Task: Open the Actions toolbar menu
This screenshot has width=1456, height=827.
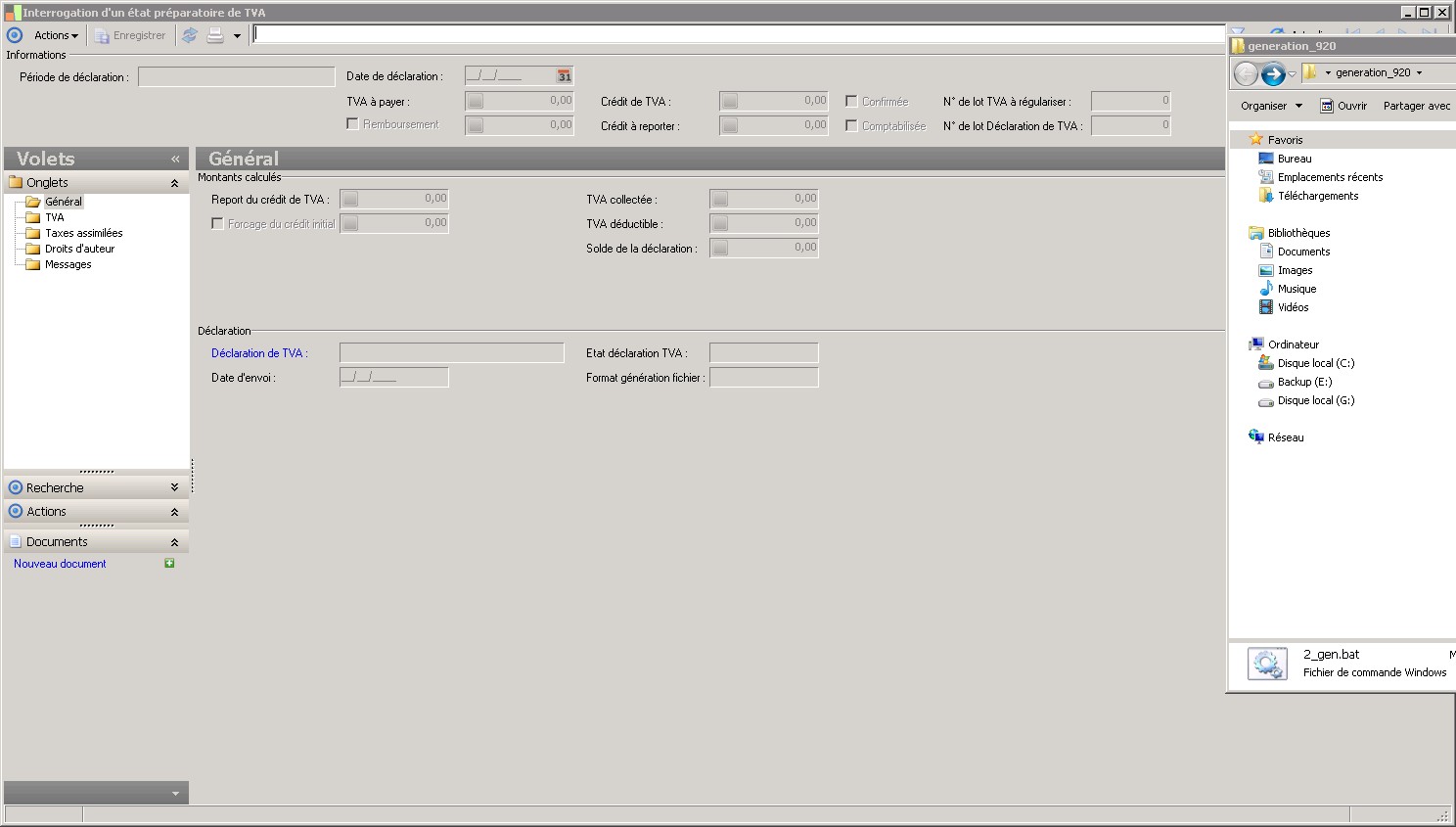Action: [56, 35]
